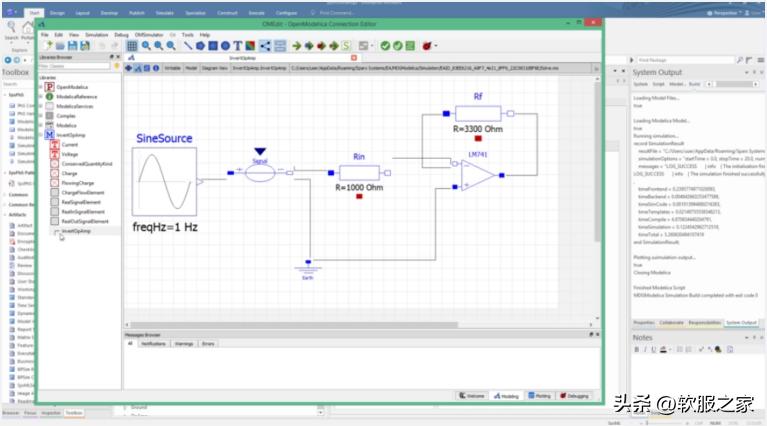Image resolution: width=767 pixels, height=426 pixels.
Task: Select the Voltage item in Libraries Browser
Action: 68,154
